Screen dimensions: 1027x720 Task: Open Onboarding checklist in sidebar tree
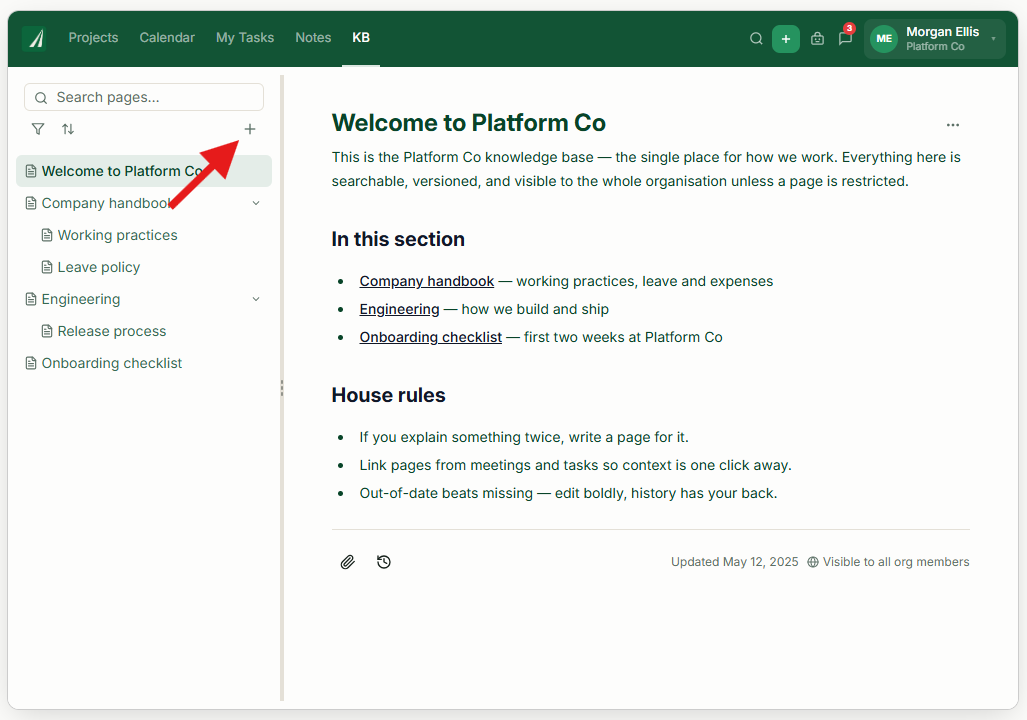pos(143,364)
